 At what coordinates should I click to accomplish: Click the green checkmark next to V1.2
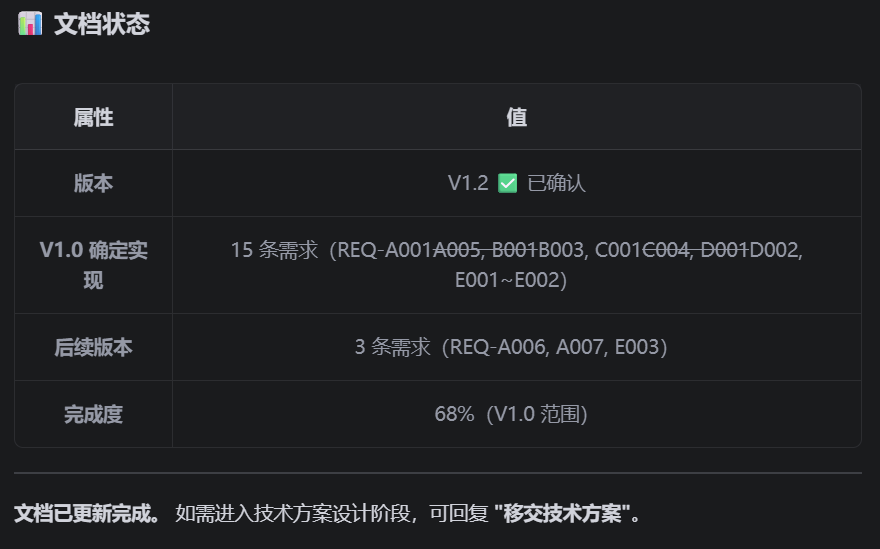tap(507, 184)
